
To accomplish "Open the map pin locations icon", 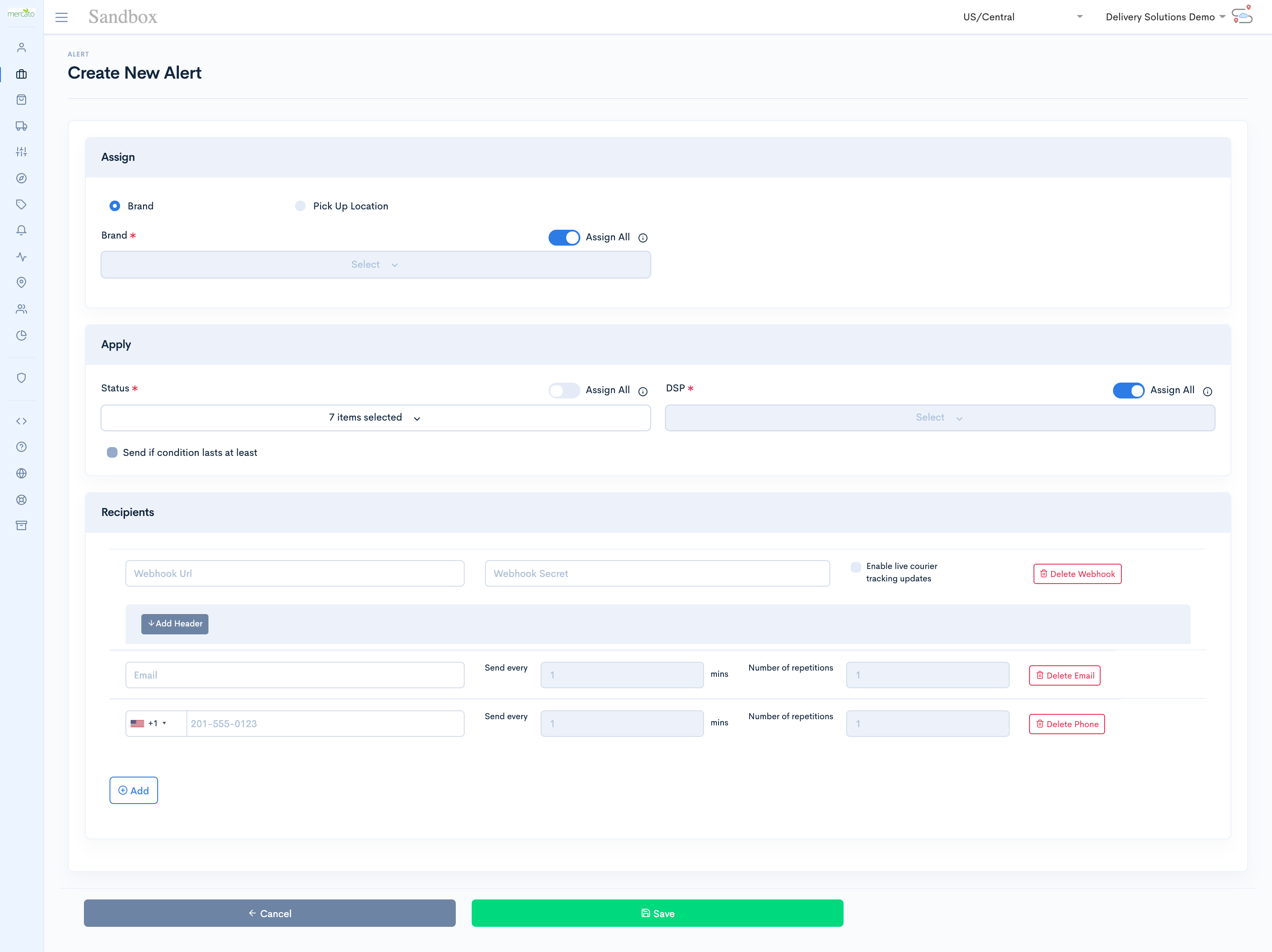I will click(21, 282).
